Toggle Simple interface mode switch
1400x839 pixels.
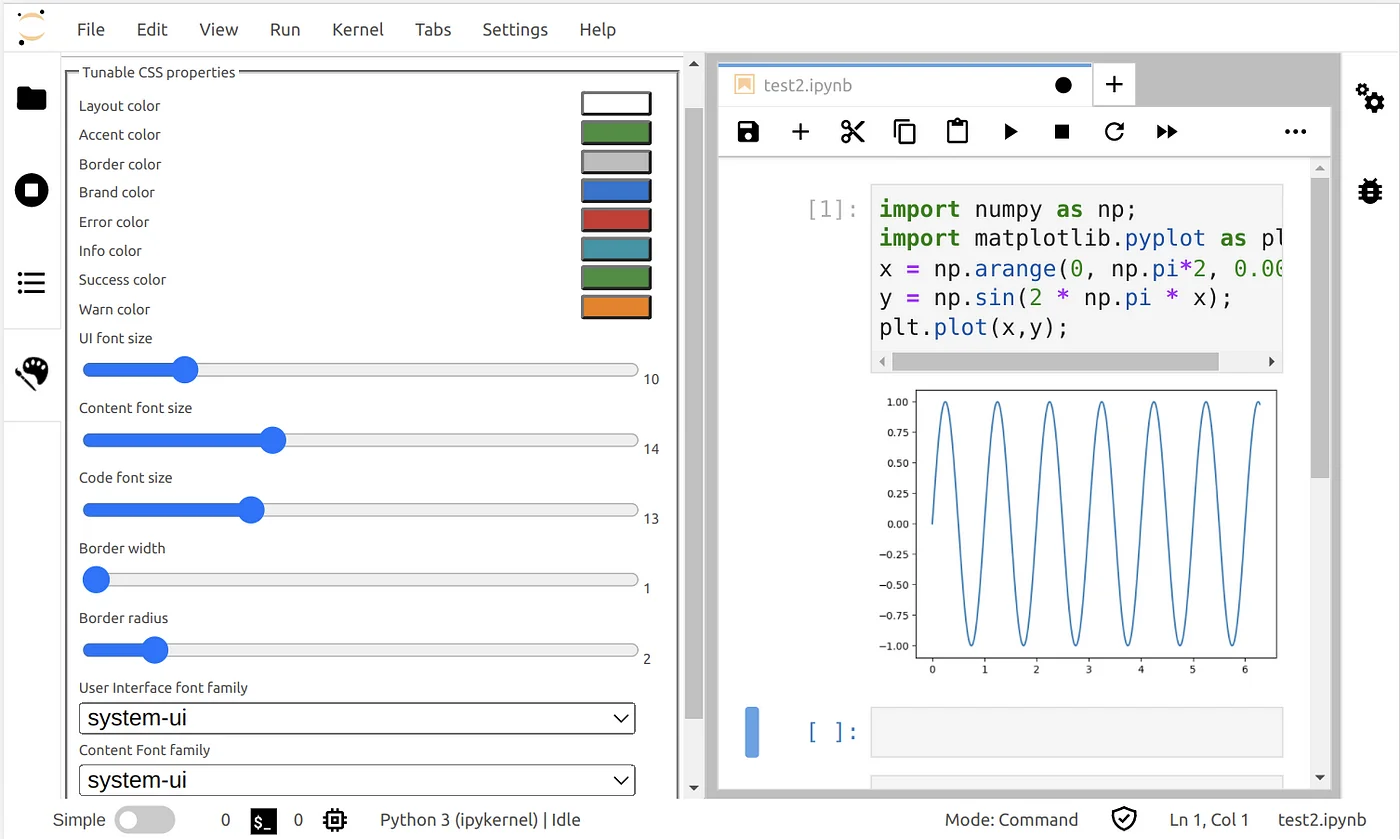click(144, 820)
